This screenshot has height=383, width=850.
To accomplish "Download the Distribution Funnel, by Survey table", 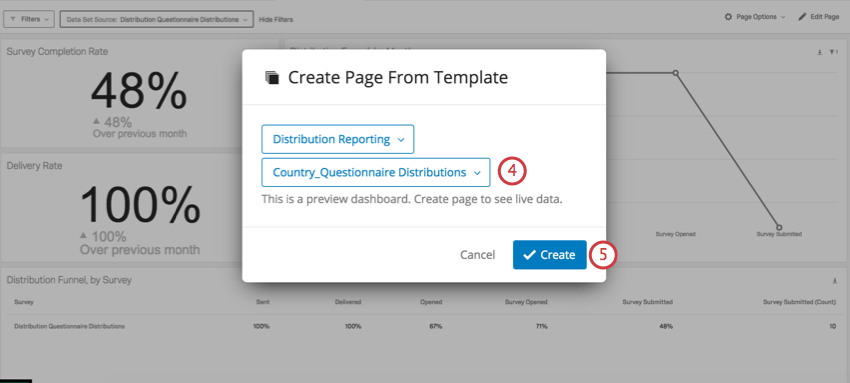I will coord(835,281).
